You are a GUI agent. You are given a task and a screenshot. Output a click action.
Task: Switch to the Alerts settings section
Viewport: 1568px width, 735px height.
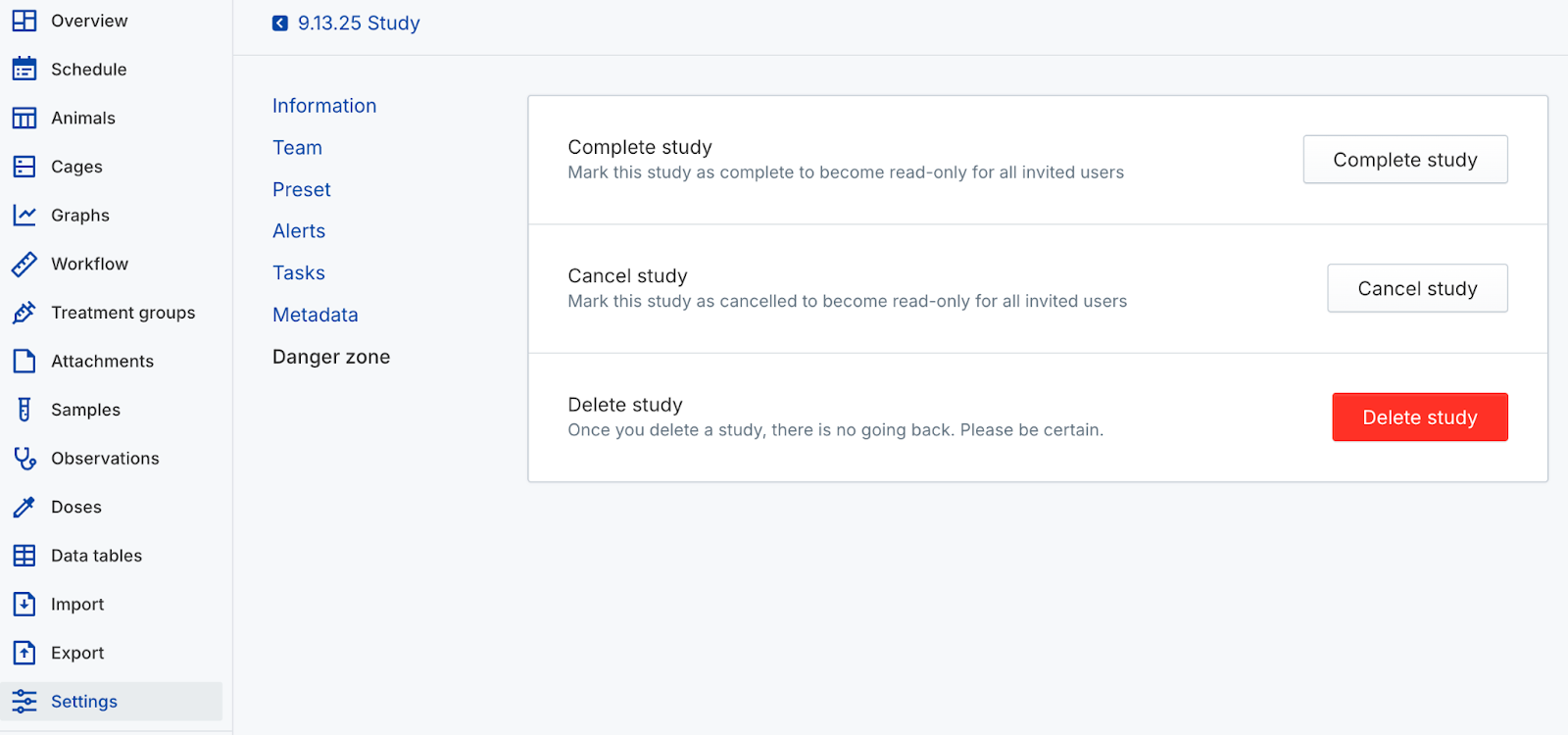pyautogui.click(x=299, y=231)
